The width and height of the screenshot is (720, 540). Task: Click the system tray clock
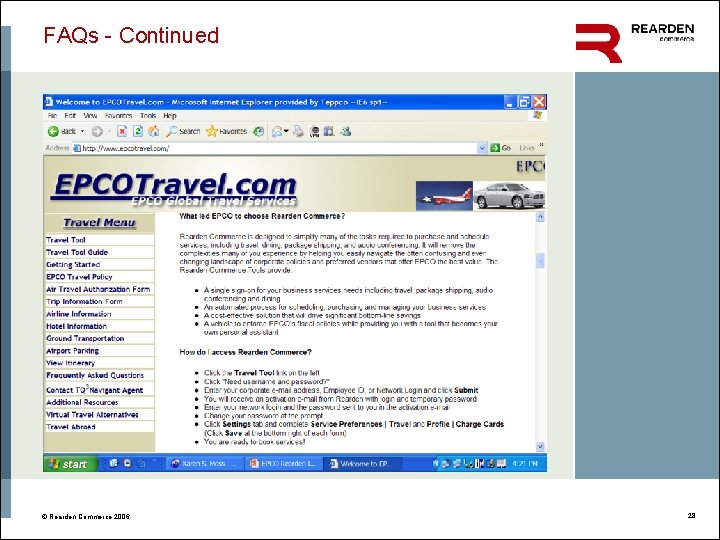[x=525, y=464]
